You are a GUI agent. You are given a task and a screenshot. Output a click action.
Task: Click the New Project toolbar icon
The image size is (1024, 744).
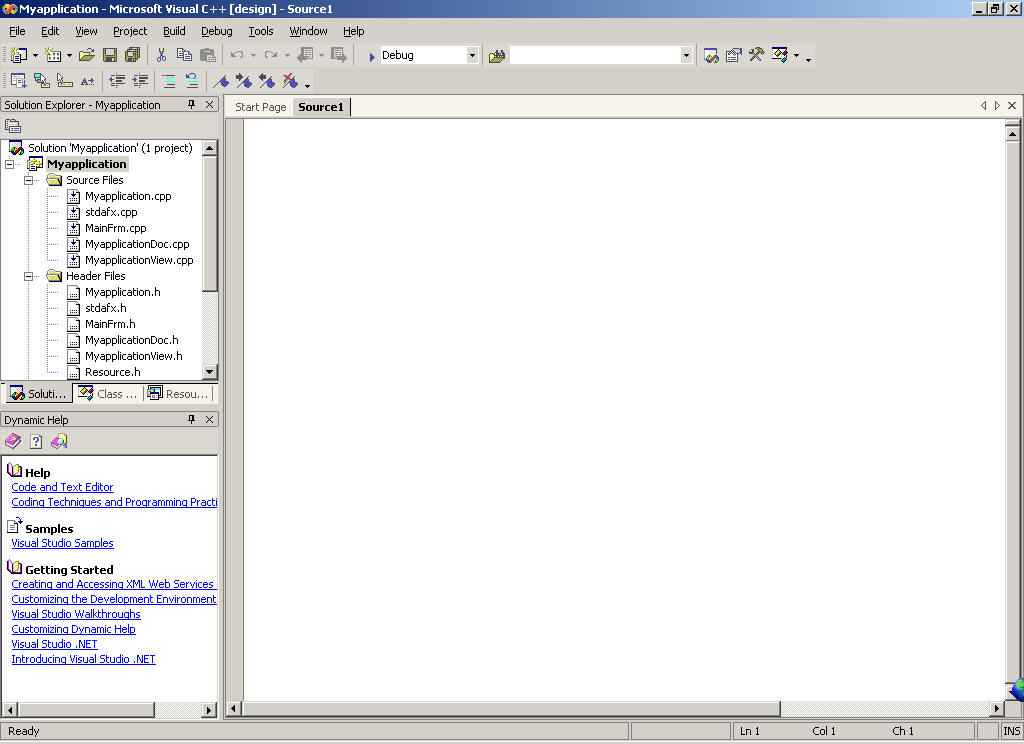(x=19, y=56)
